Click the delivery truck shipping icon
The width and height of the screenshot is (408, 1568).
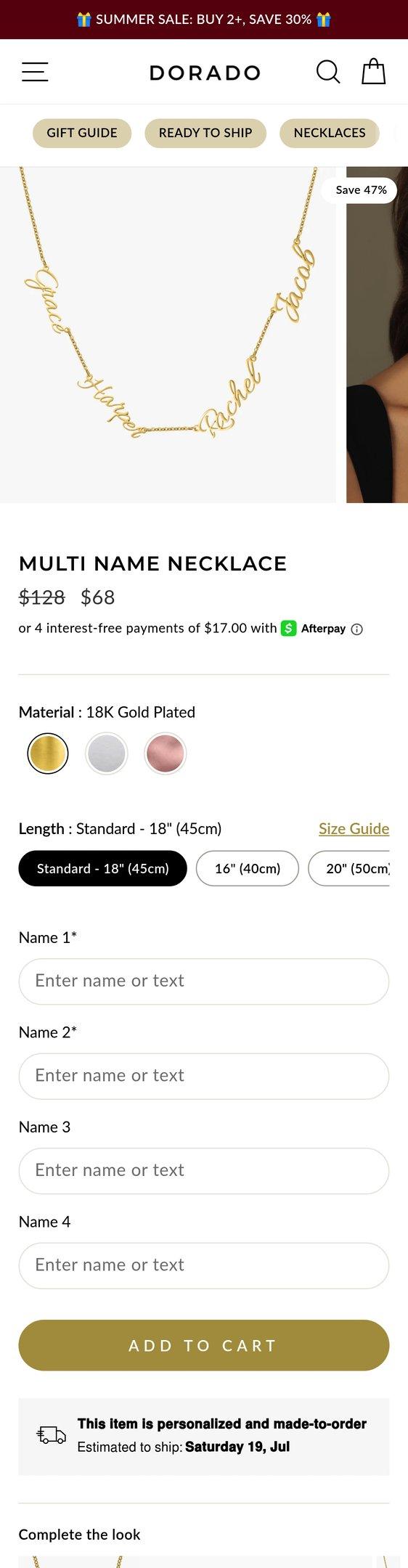click(x=52, y=1434)
